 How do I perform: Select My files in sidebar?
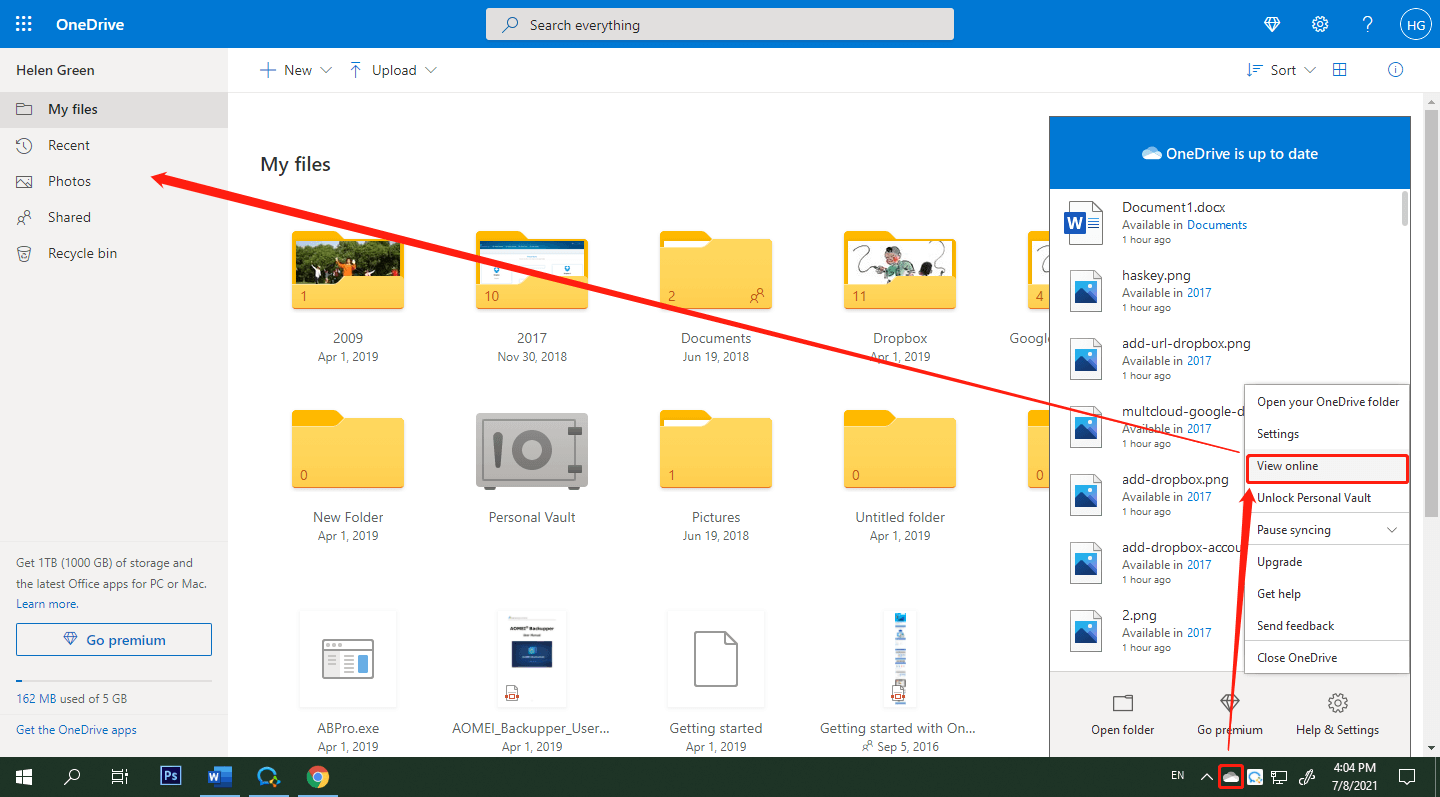point(114,109)
